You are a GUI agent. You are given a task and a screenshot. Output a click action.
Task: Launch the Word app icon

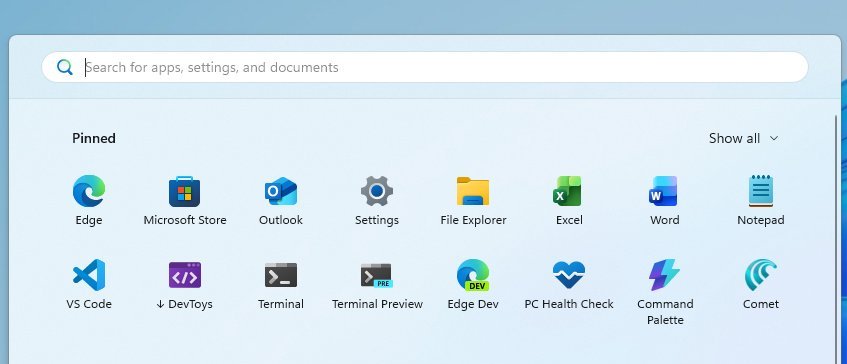coord(664,191)
